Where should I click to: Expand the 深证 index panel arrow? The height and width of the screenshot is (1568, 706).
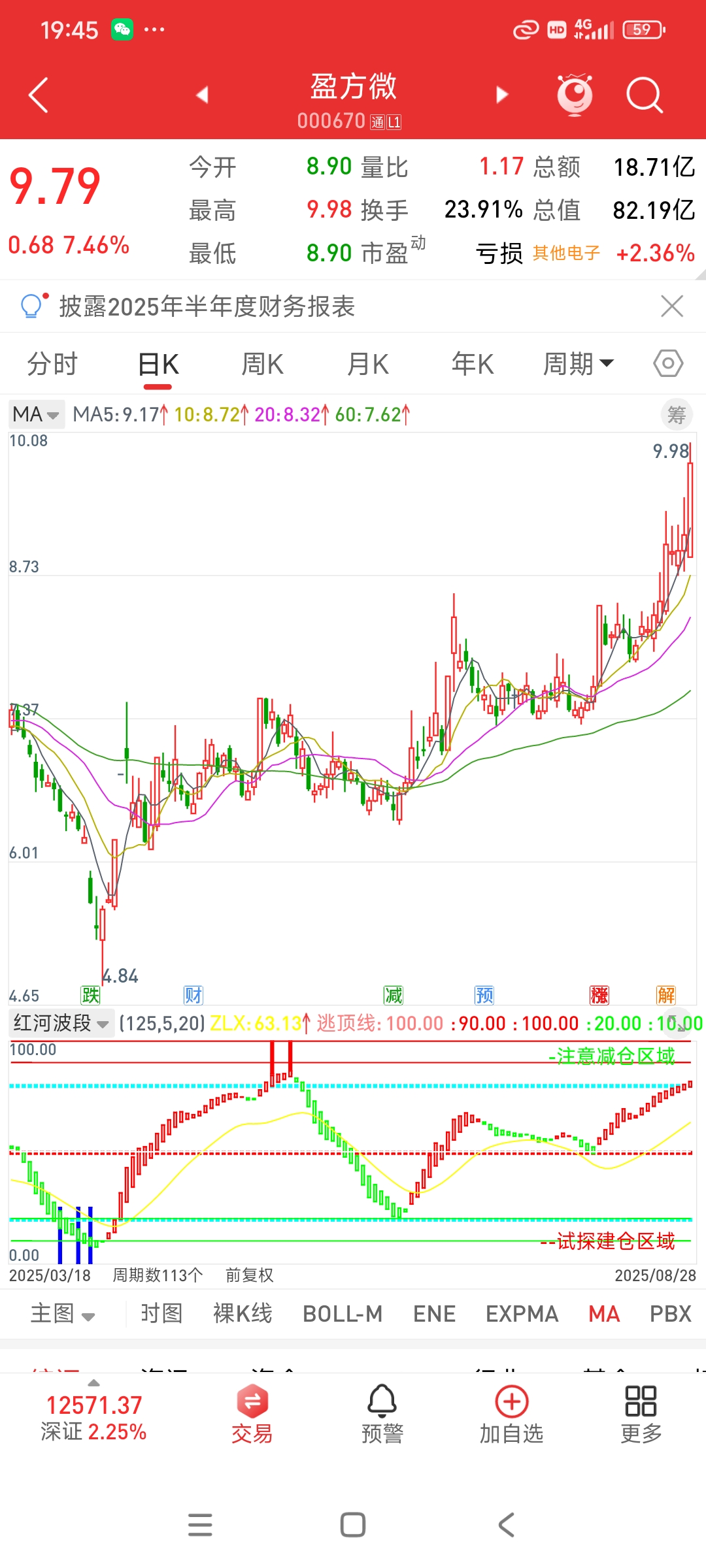(94, 1382)
